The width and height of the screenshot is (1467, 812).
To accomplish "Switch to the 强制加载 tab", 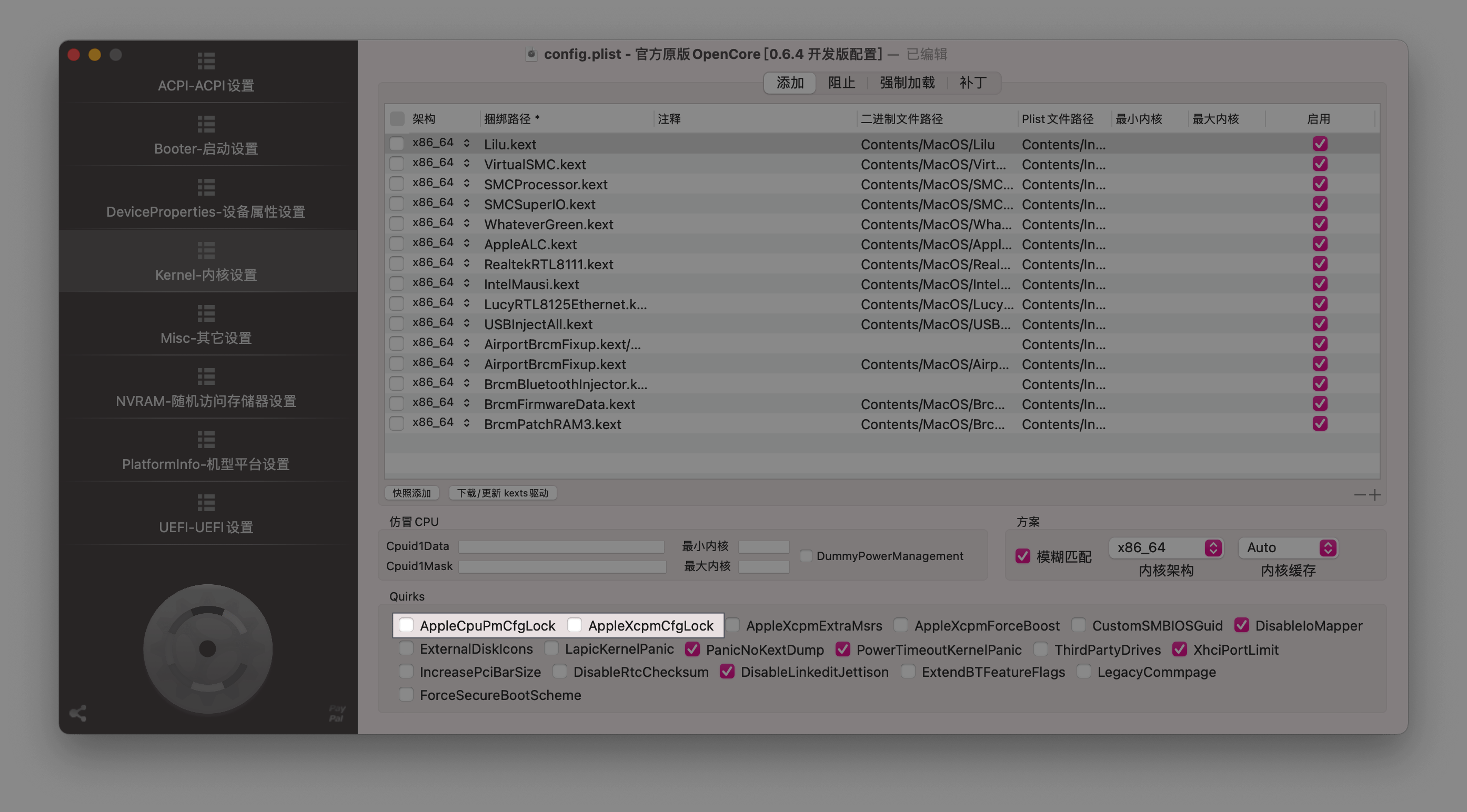I will point(907,83).
